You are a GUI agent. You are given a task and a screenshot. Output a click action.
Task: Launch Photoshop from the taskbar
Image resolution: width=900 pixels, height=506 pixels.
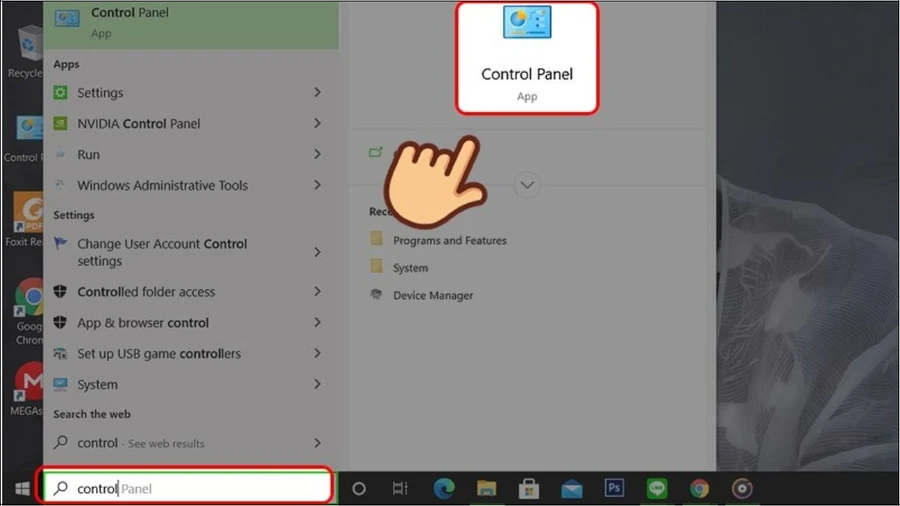[x=614, y=488]
